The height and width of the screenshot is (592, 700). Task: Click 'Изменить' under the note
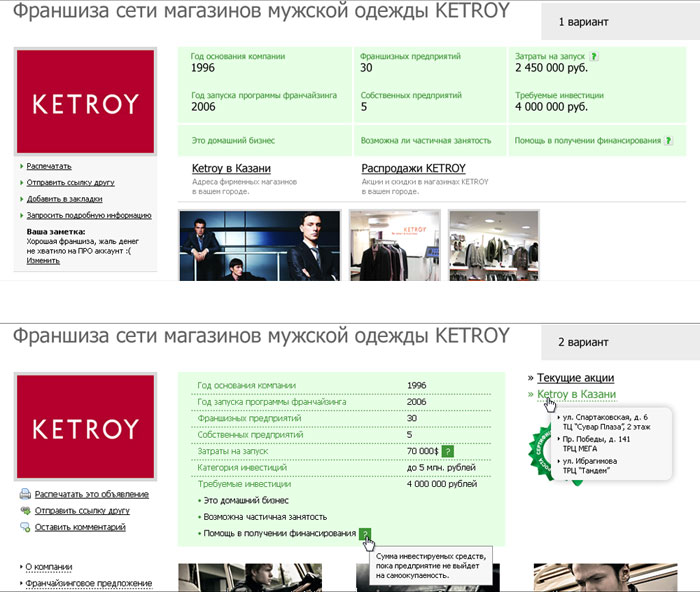coord(43,260)
